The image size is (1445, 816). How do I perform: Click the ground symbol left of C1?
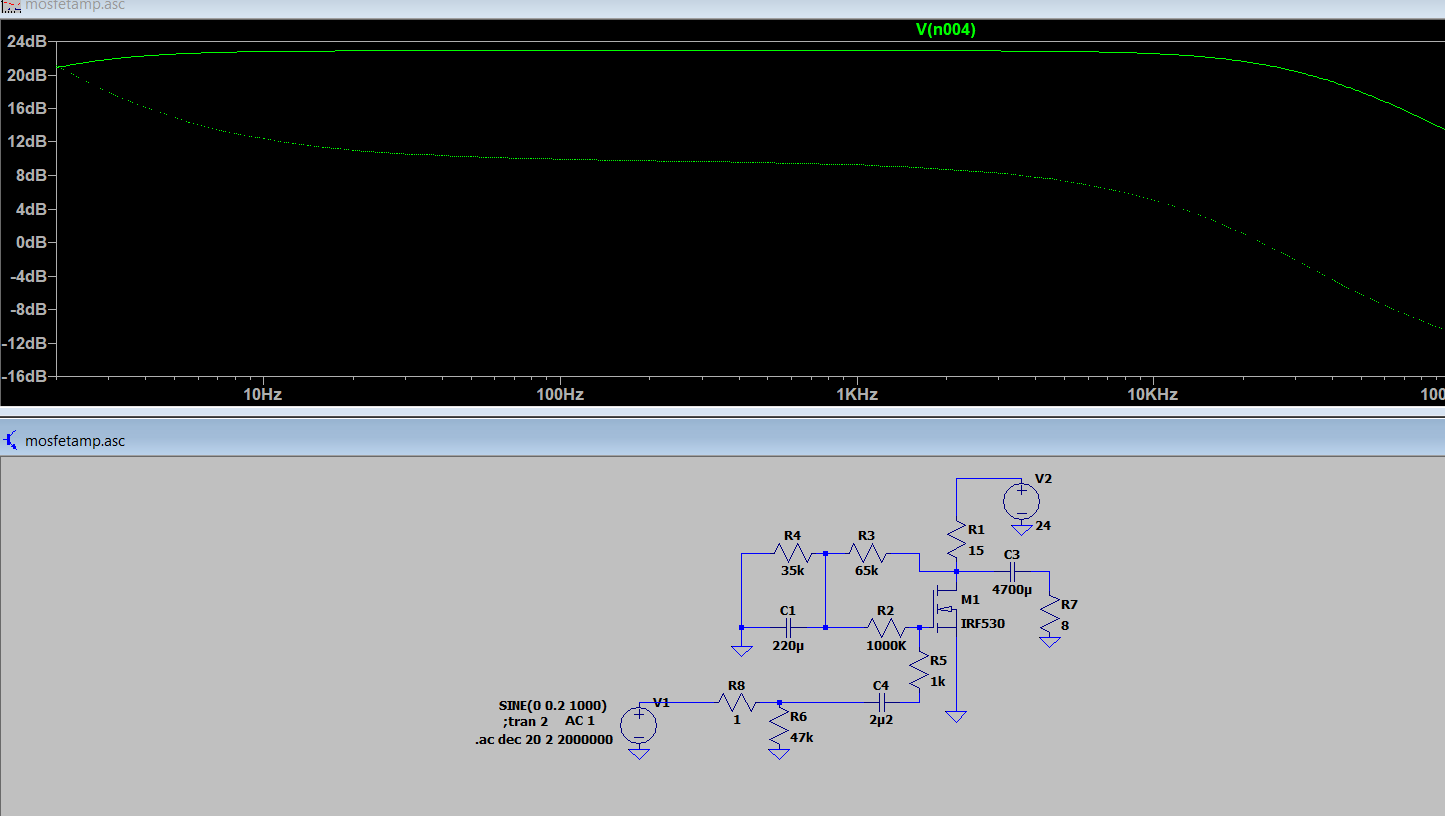741,649
